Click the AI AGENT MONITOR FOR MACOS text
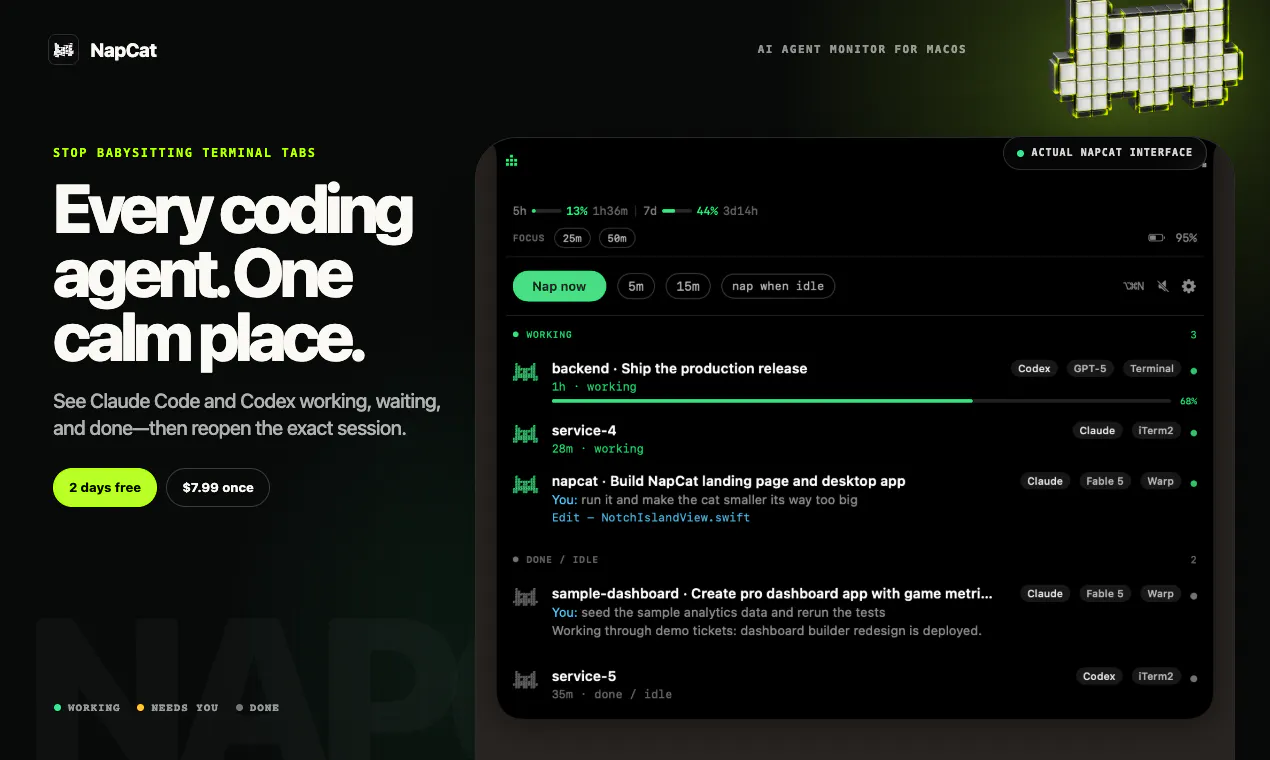1270x760 pixels. tap(862, 49)
